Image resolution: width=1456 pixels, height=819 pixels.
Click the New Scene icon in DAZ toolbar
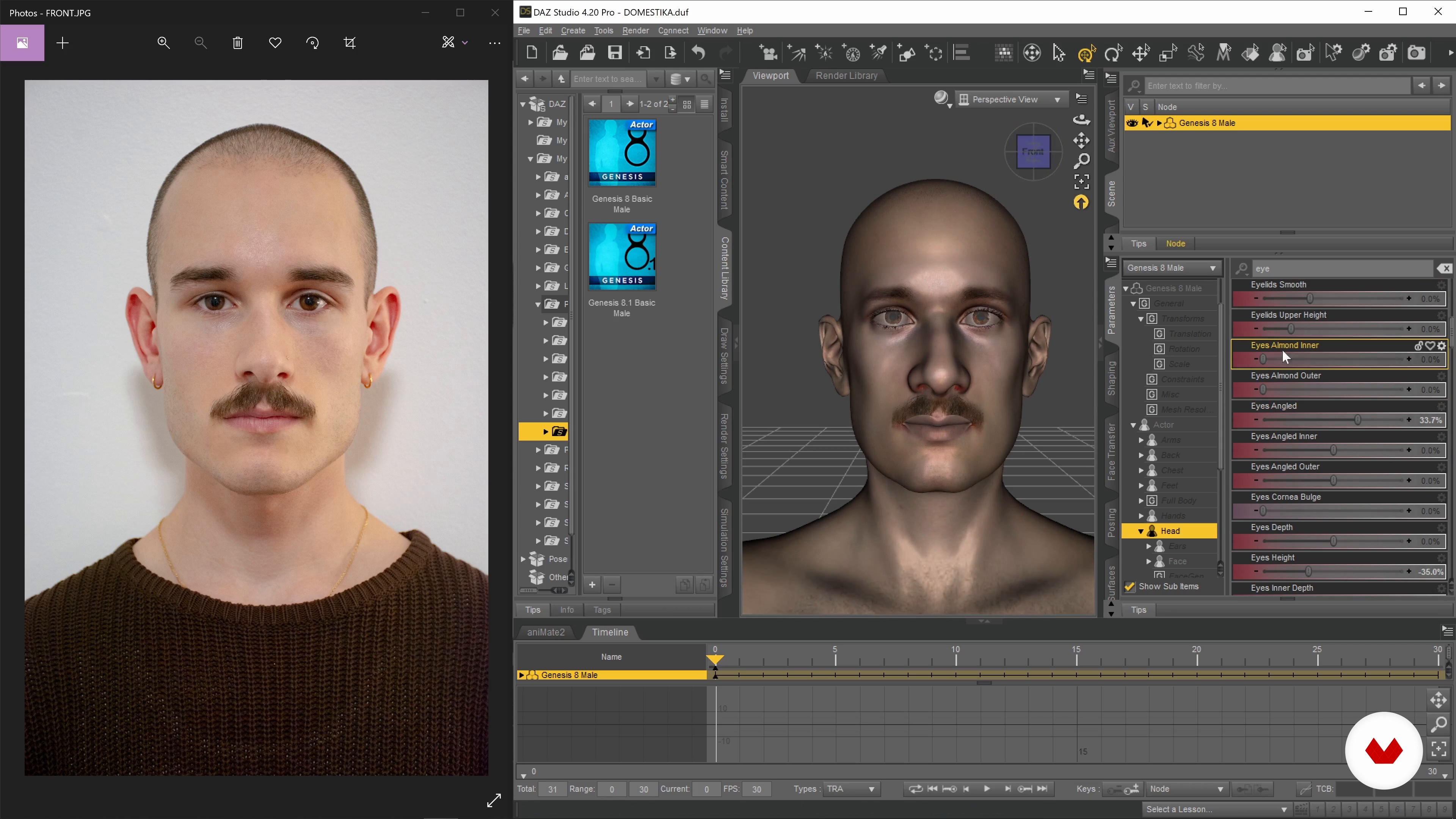[531, 53]
